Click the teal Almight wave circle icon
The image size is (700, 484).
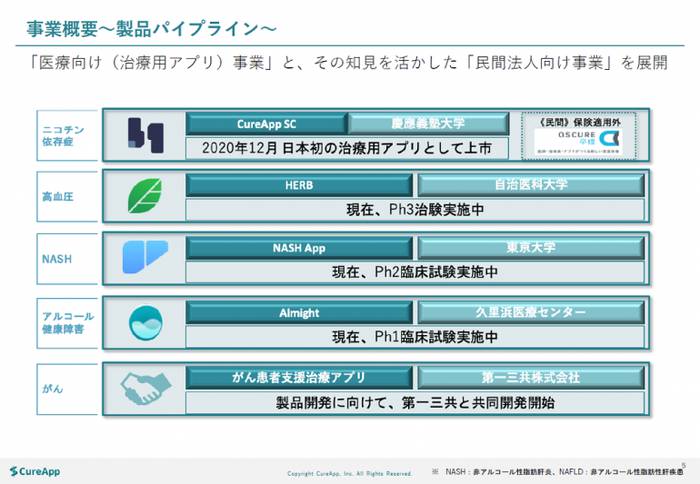(x=146, y=322)
